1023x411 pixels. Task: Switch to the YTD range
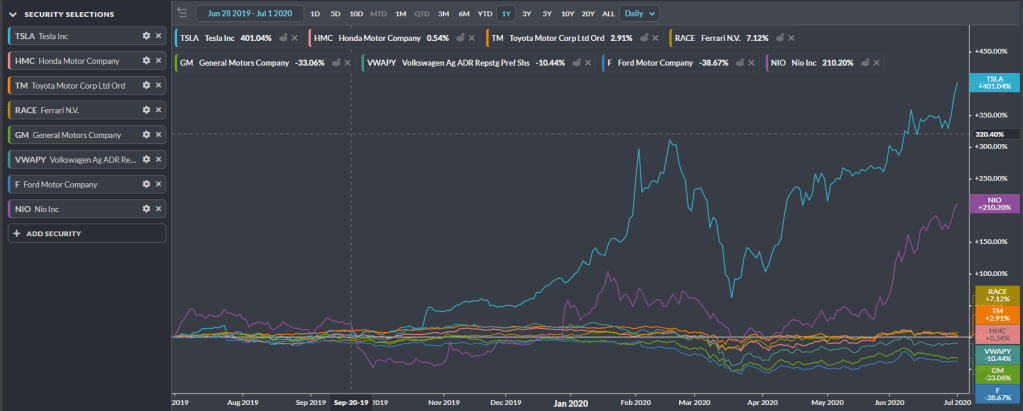click(x=485, y=14)
